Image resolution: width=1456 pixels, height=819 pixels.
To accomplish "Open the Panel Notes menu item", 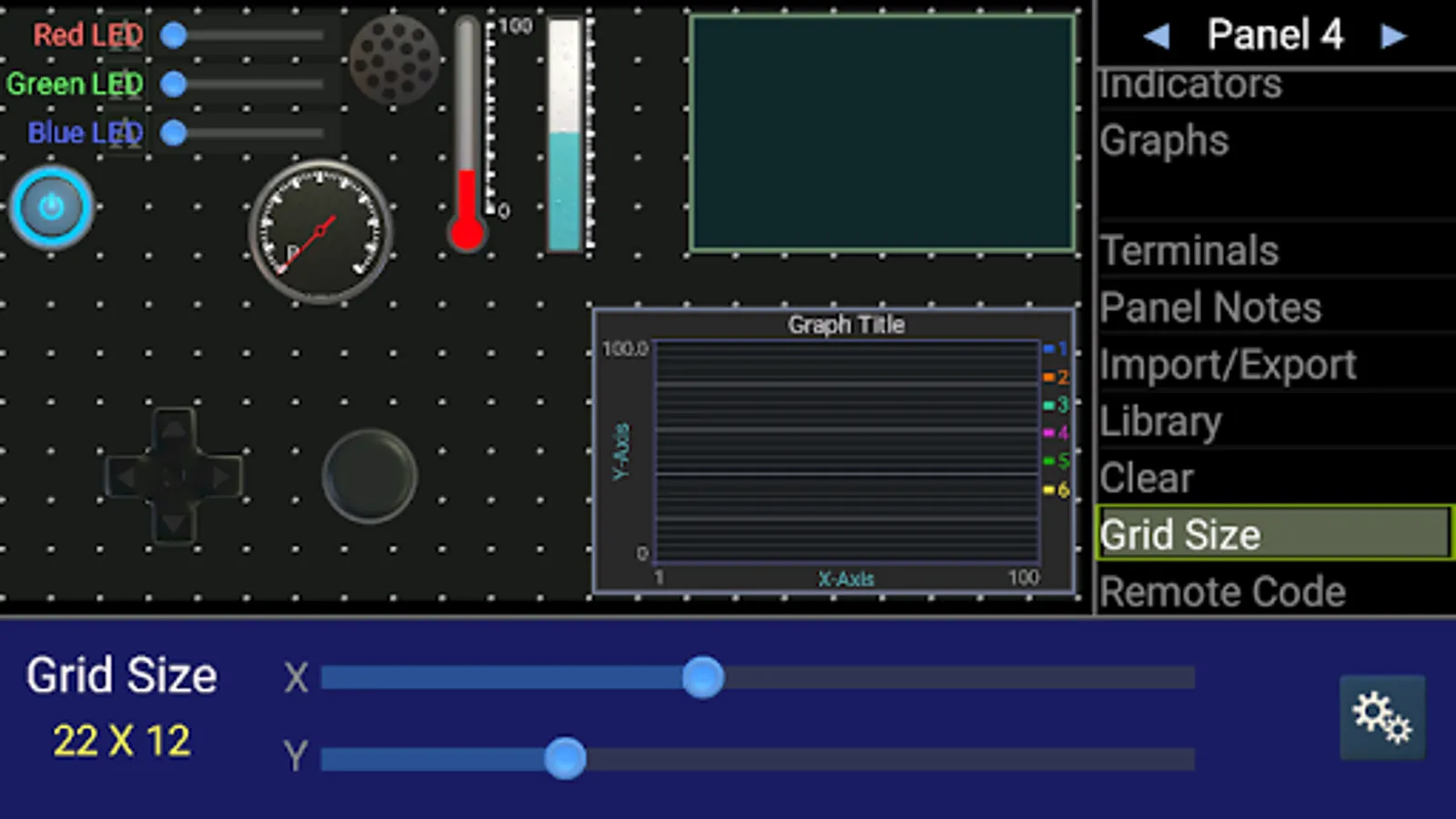I will tap(1275, 308).
